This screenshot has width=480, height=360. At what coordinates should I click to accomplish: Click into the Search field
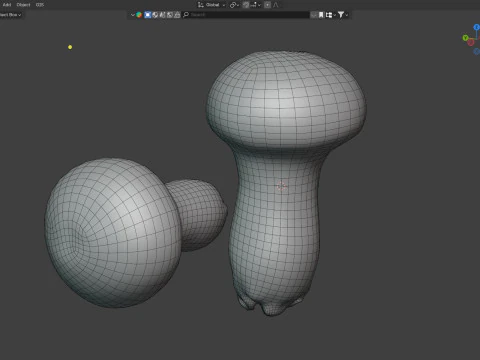point(246,15)
